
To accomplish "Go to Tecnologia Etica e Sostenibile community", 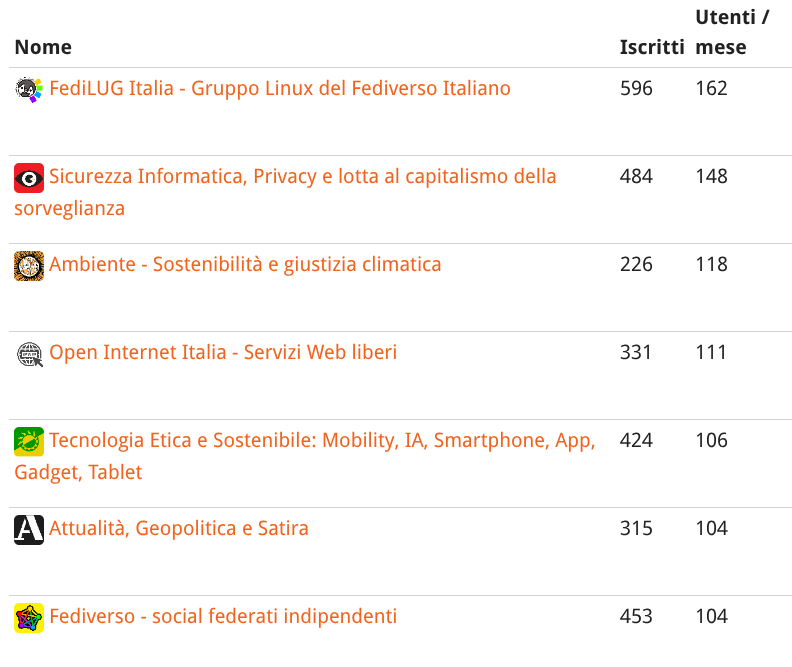I will [x=322, y=441].
